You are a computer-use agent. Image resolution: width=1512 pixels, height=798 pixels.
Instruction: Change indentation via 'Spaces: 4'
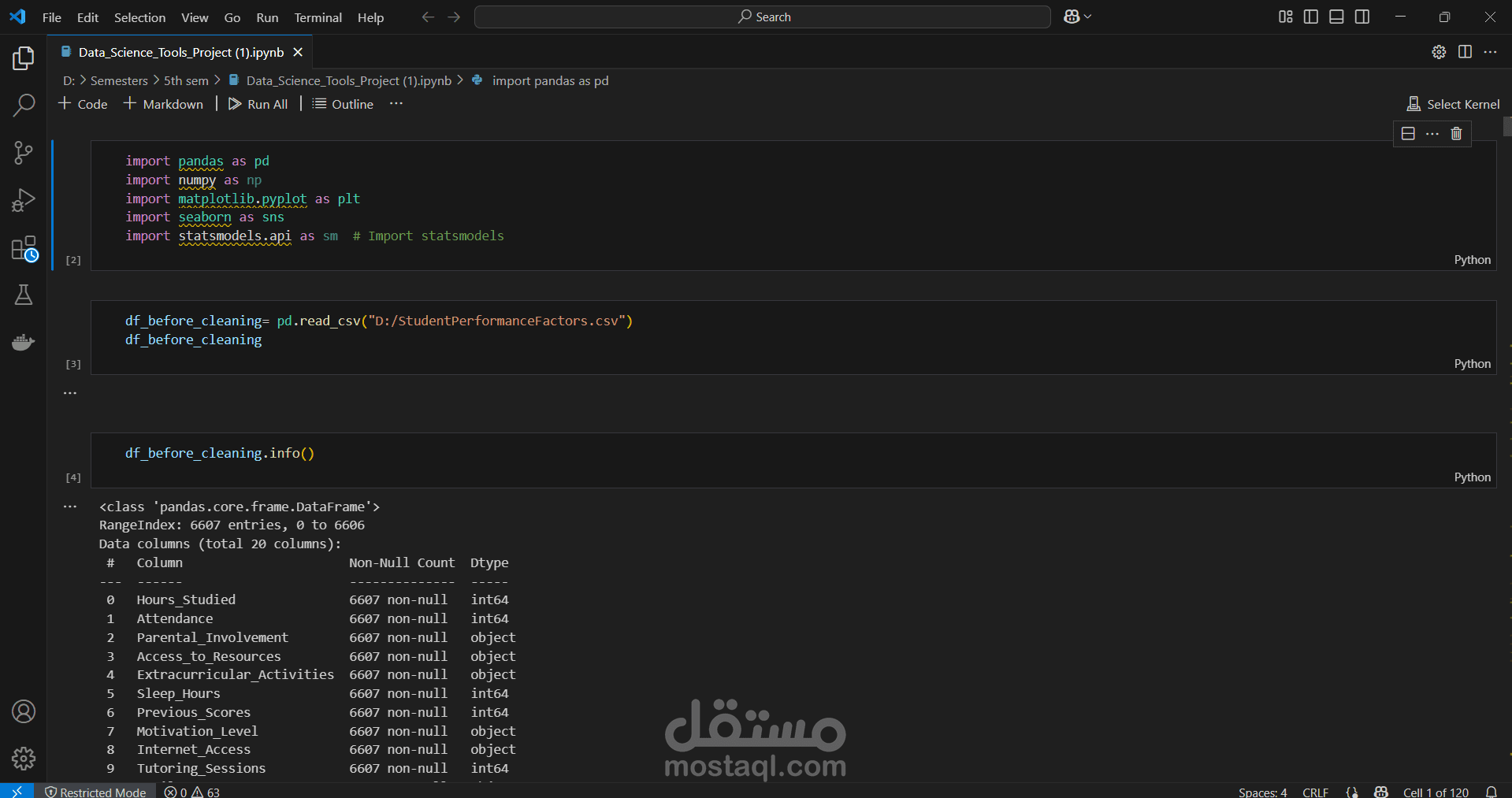1262,792
